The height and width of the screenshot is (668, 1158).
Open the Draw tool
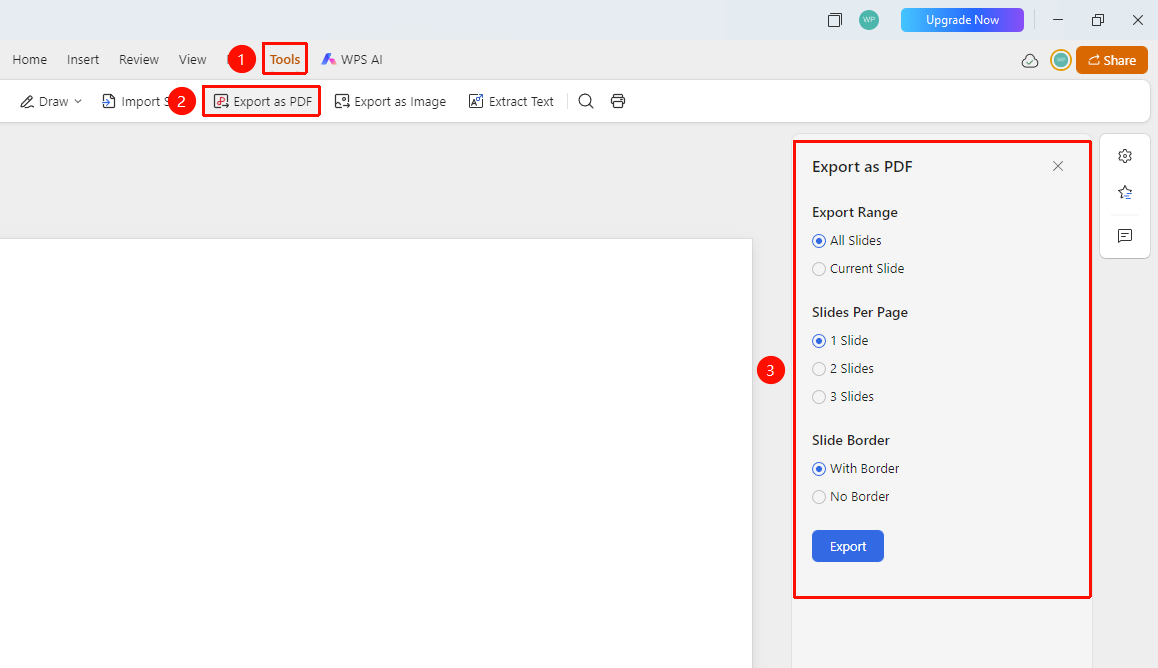pyautogui.click(x=44, y=102)
